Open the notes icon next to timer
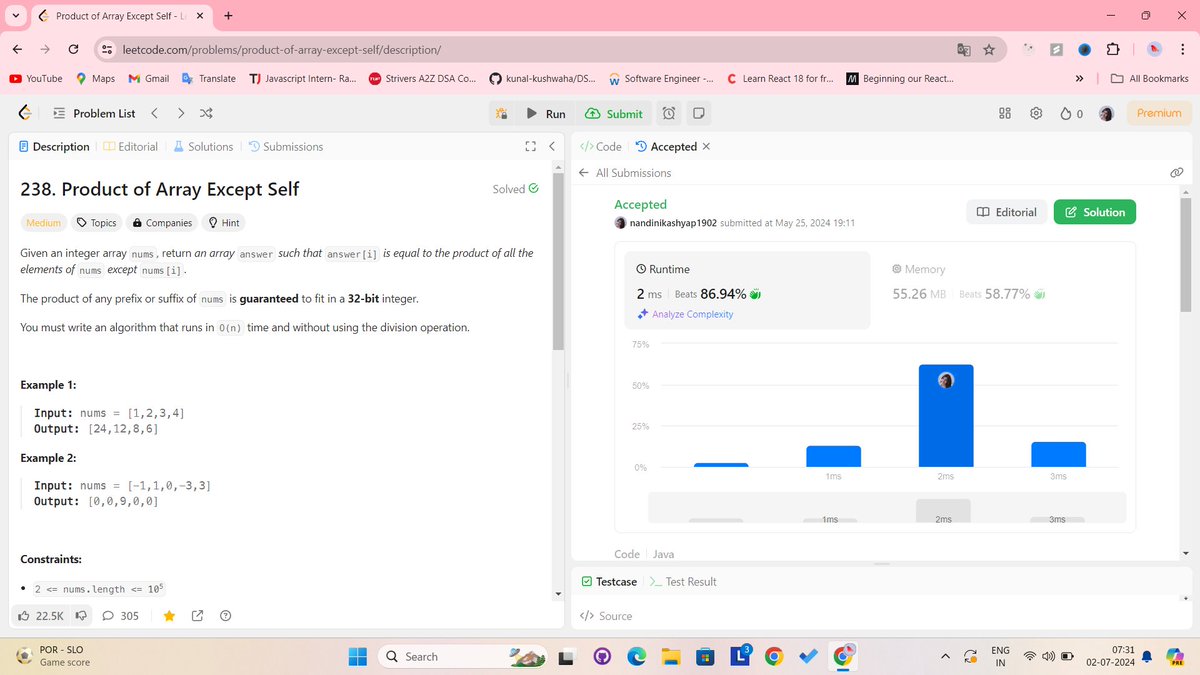The width and height of the screenshot is (1200, 675). click(x=699, y=114)
